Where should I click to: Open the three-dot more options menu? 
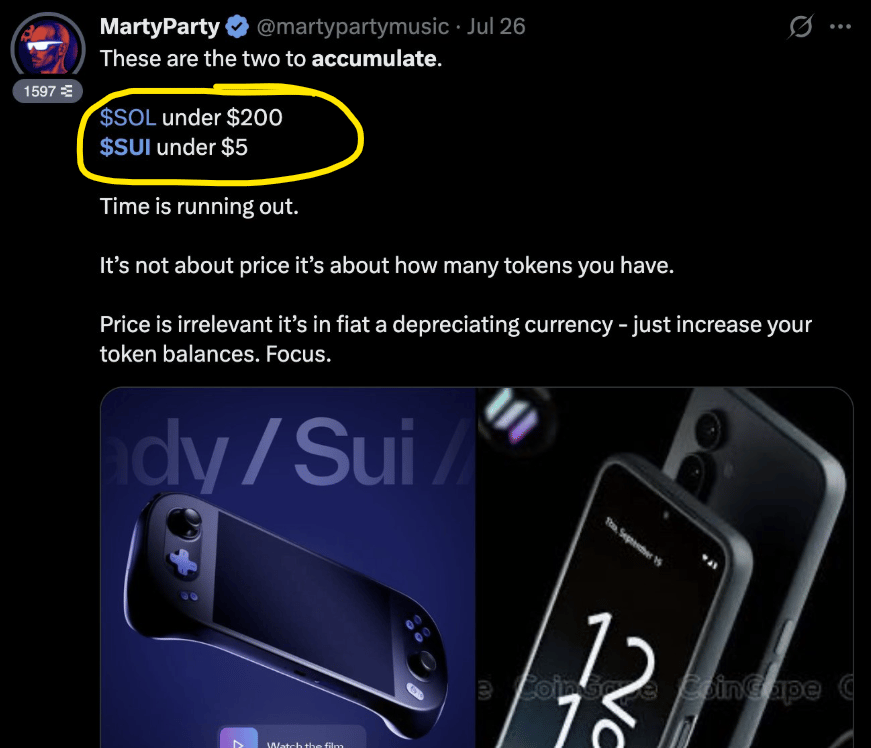coord(840,26)
